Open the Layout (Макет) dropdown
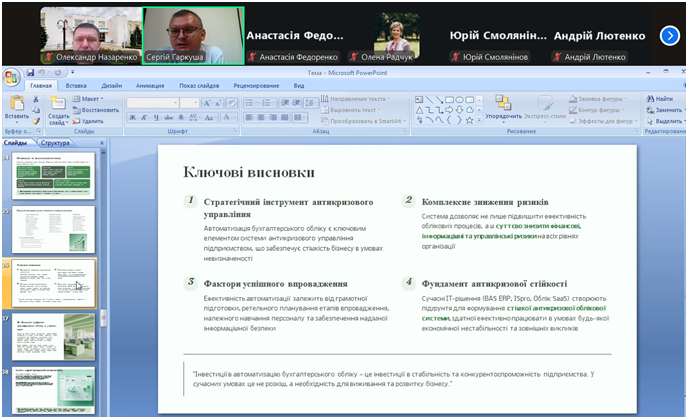This screenshot has height=419, width=688. [x=91, y=99]
